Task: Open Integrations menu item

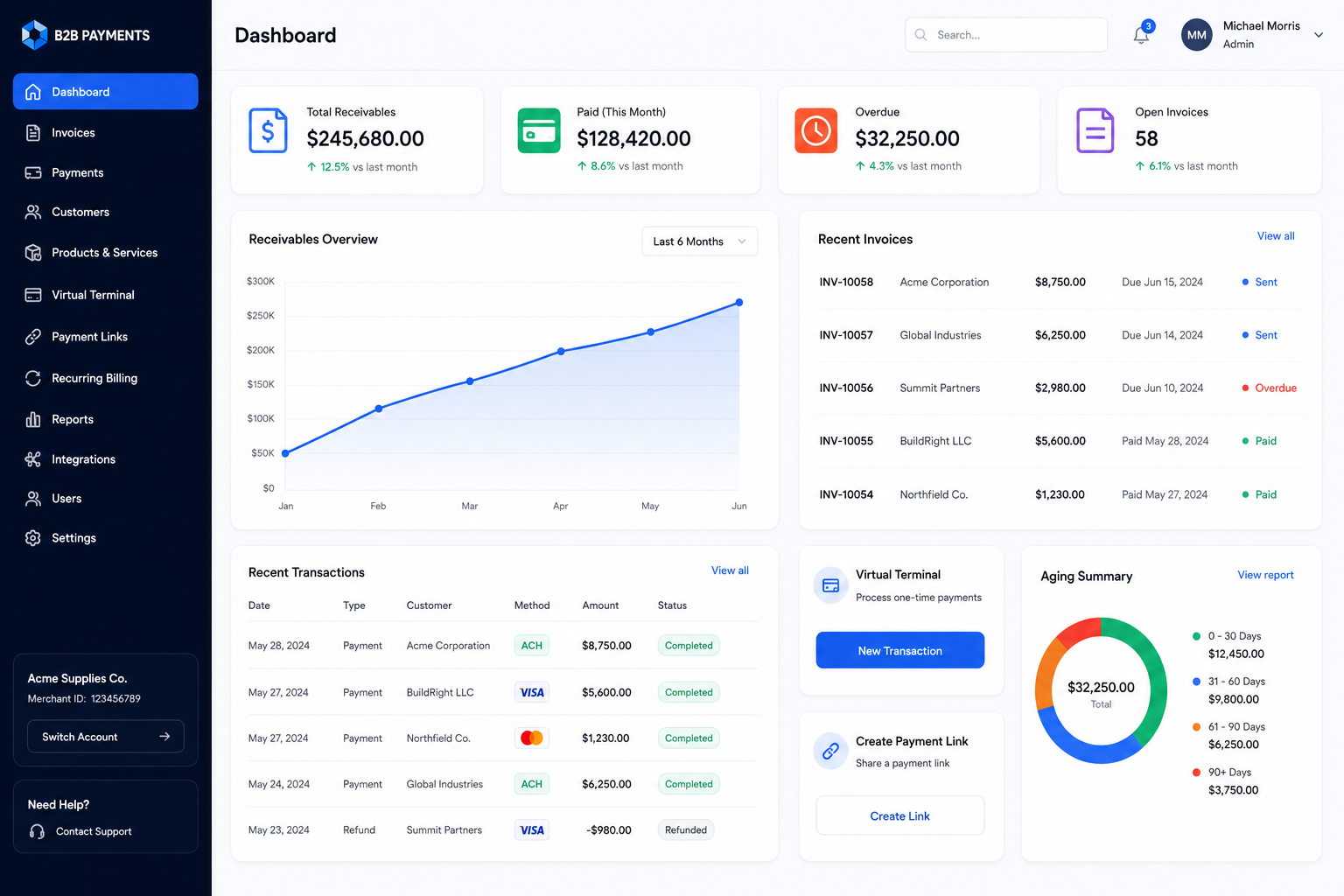Action: click(105, 459)
